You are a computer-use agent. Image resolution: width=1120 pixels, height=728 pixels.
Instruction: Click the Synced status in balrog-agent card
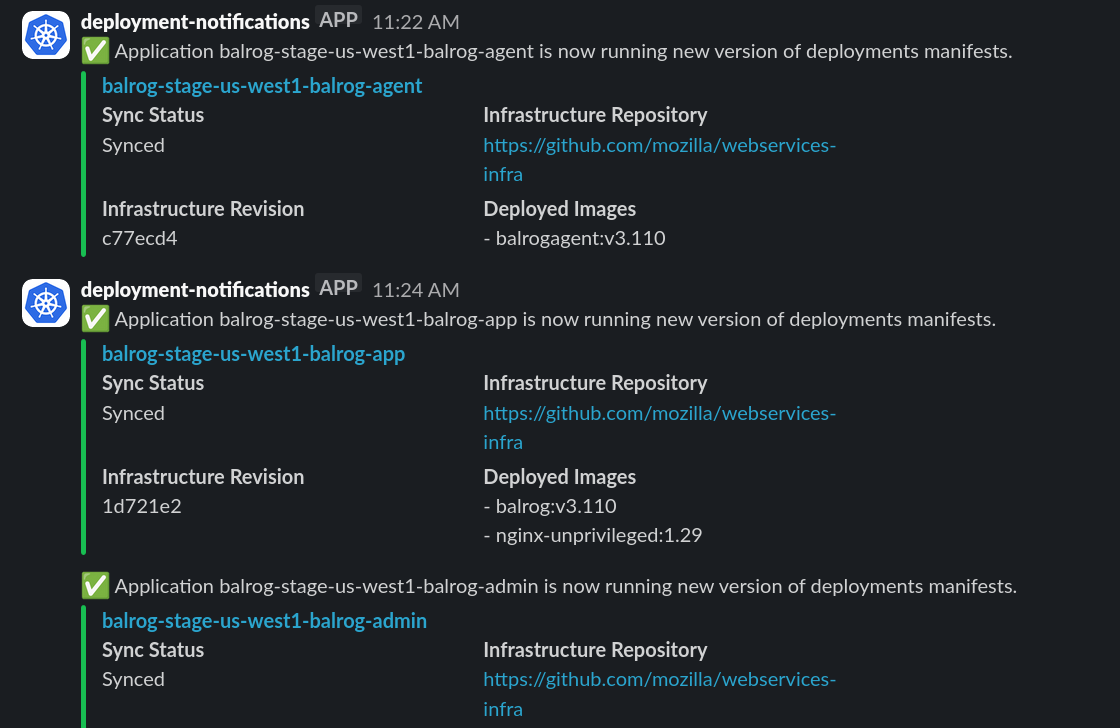click(x=134, y=146)
